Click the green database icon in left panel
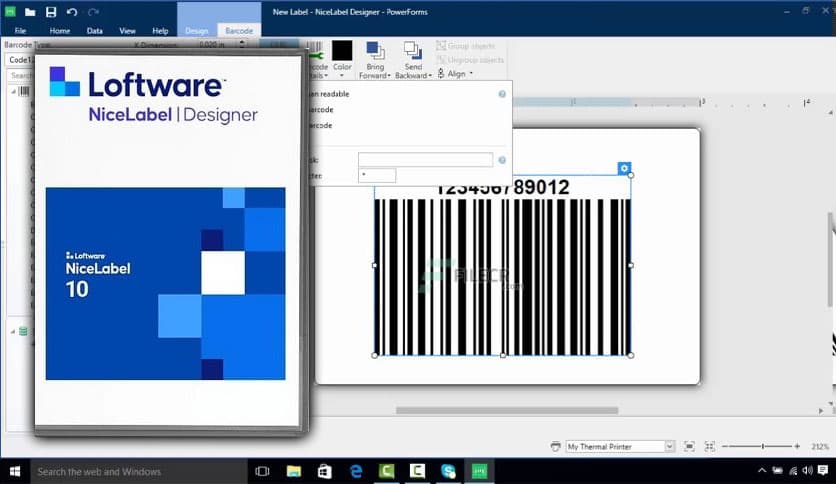Viewport: 836px width, 484px height. pyautogui.click(x=23, y=332)
